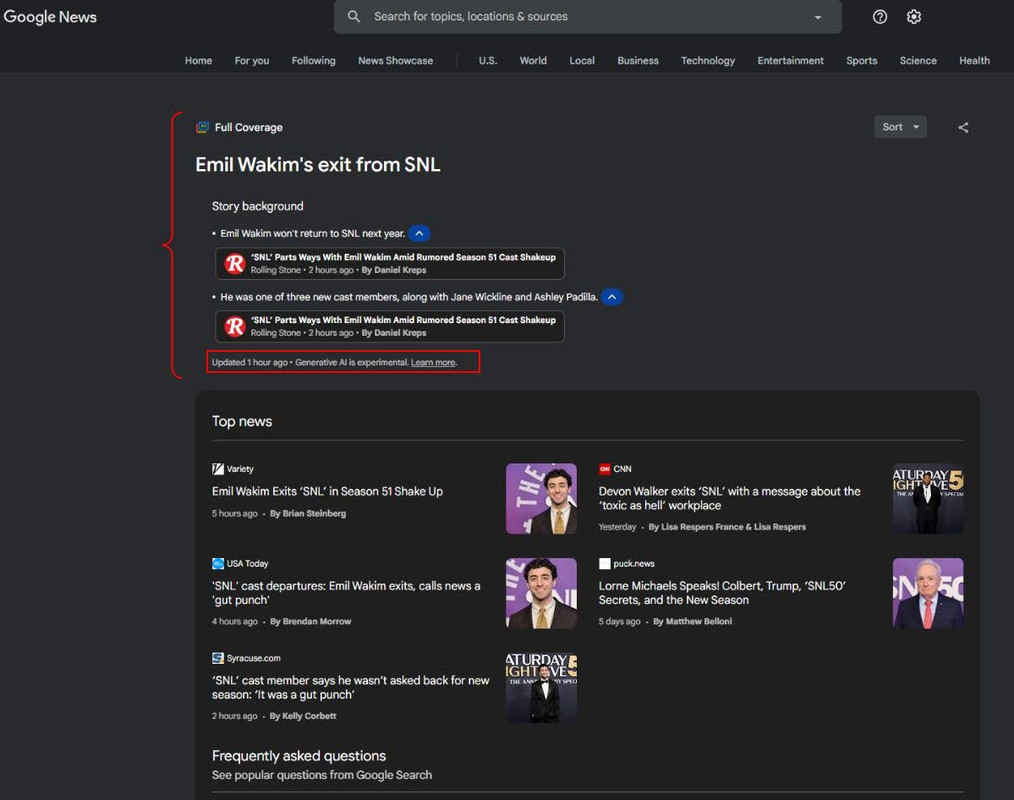The width and height of the screenshot is (1014, 800).
Task: Switch to the Business section
Action: 638,60
